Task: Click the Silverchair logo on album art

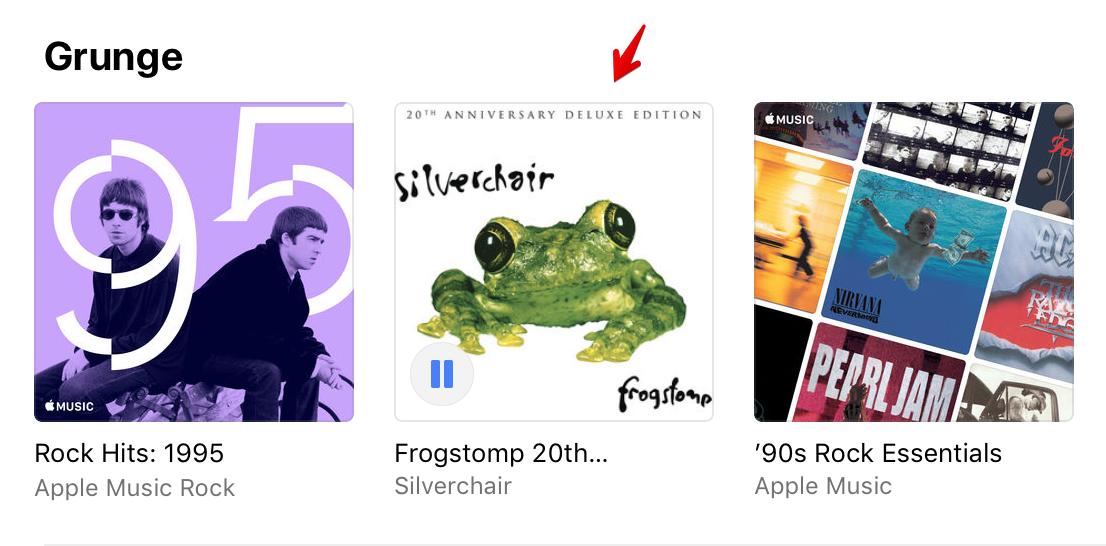Action: 474,182
